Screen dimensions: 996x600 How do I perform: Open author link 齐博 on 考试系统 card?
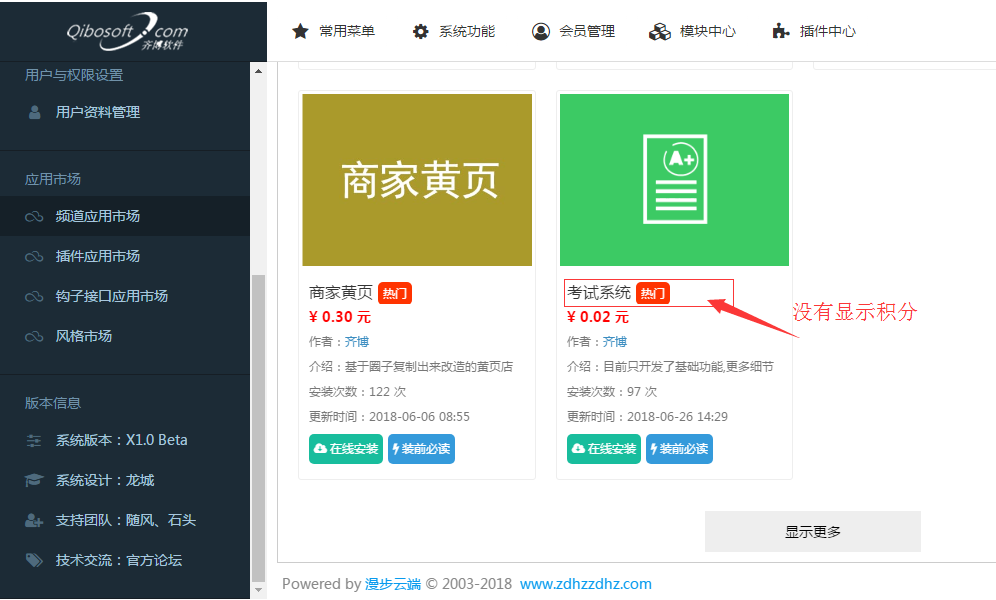[615, 342]
